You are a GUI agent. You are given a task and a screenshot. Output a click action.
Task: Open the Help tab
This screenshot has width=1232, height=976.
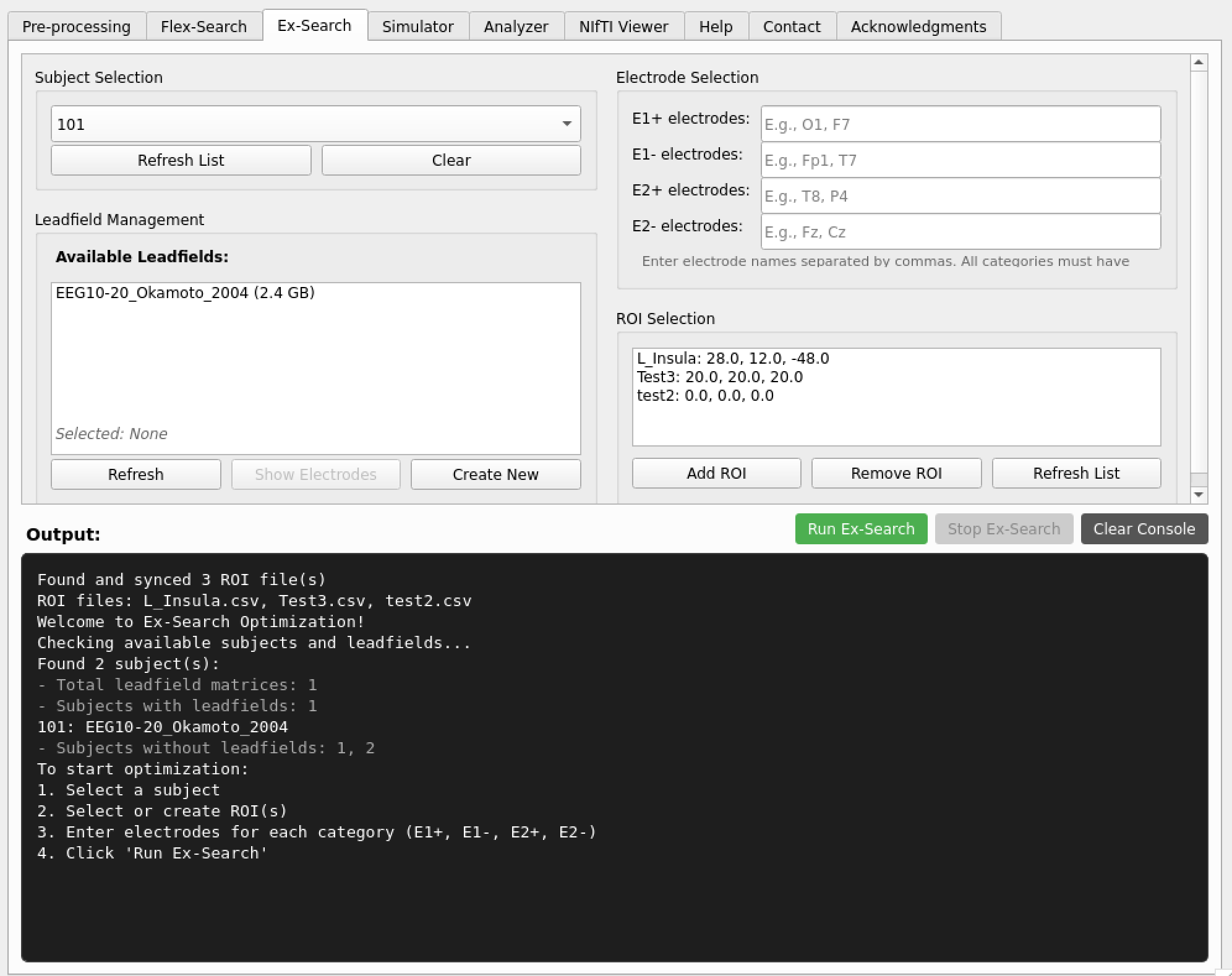point(716,27)
